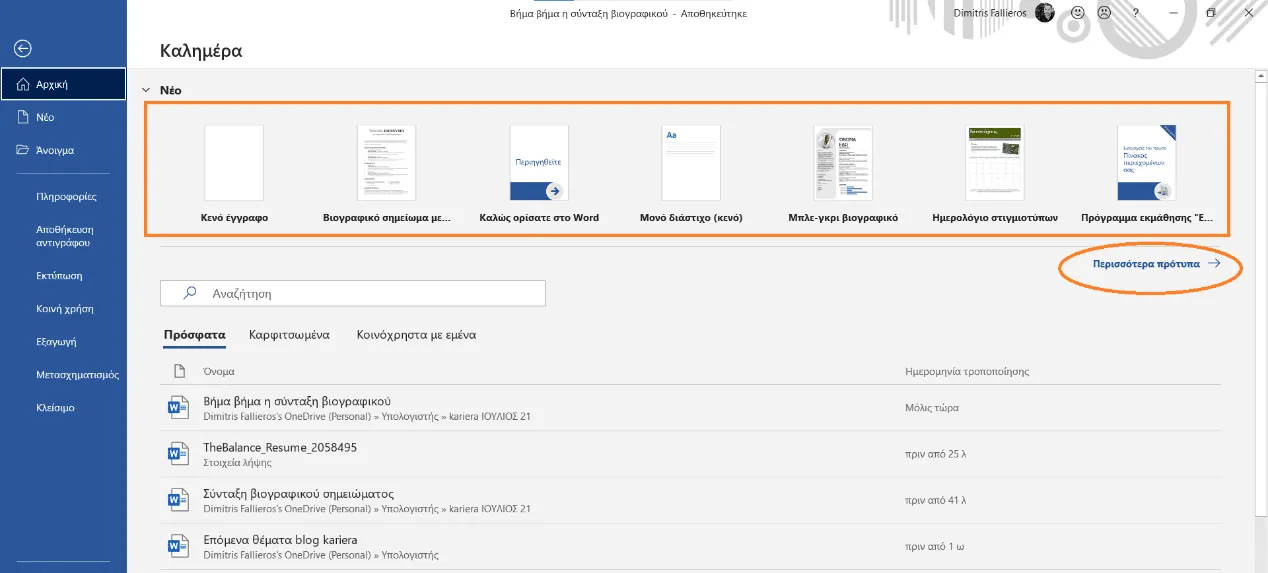Screen dimensions: 1268x573
Task: Switch to the Πρόσφατα tab
Action: 195,335
